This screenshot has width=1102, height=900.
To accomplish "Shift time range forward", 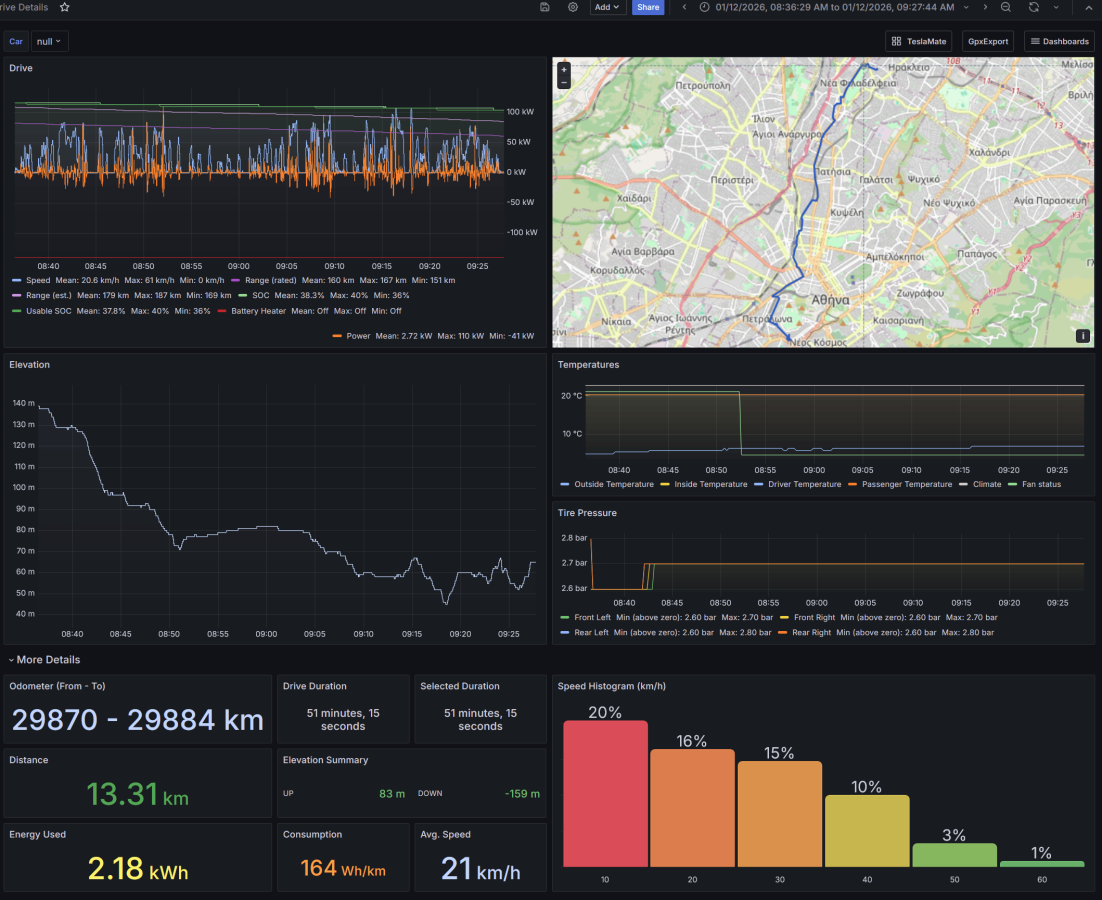I will point(985,7).
